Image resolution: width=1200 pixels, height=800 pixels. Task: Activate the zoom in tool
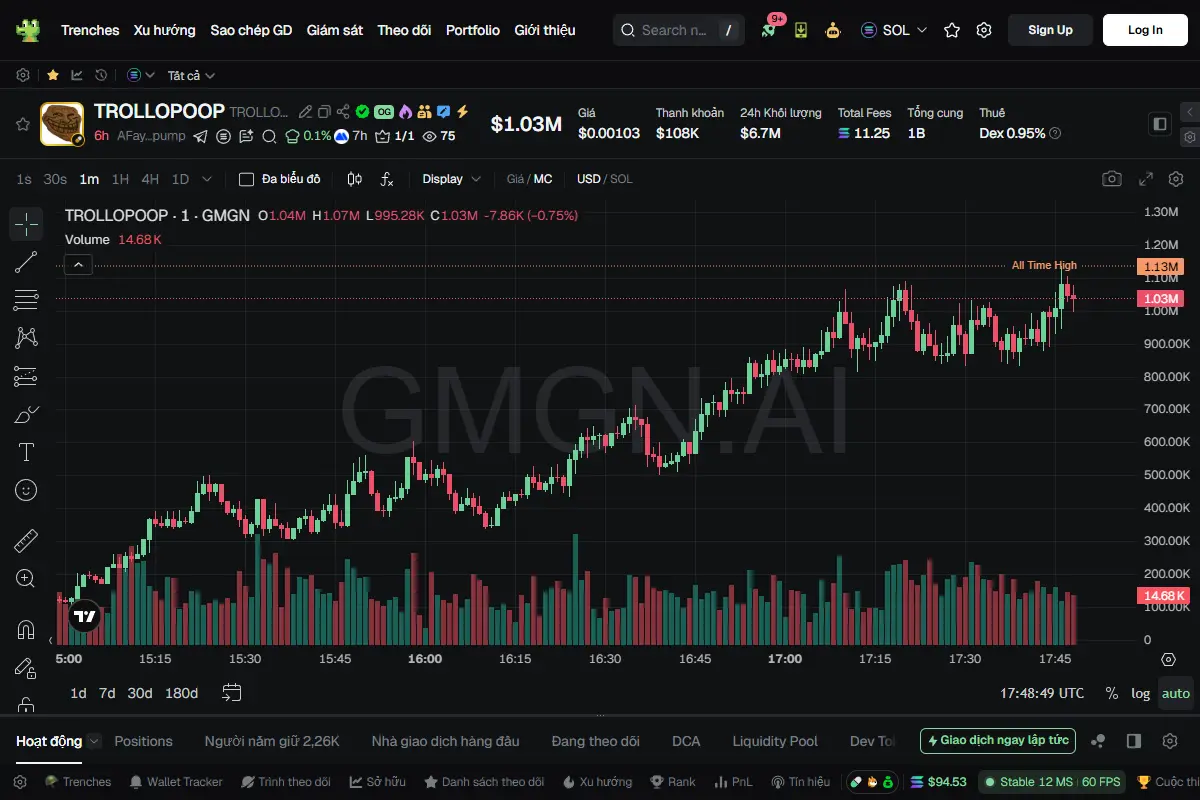pyautogui.click(x=26, y=578)
